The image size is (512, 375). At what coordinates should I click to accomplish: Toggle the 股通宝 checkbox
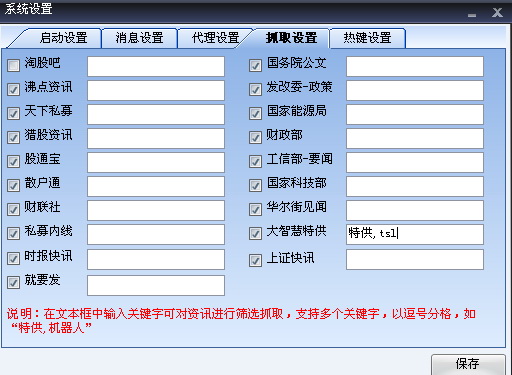coord(13,161)
